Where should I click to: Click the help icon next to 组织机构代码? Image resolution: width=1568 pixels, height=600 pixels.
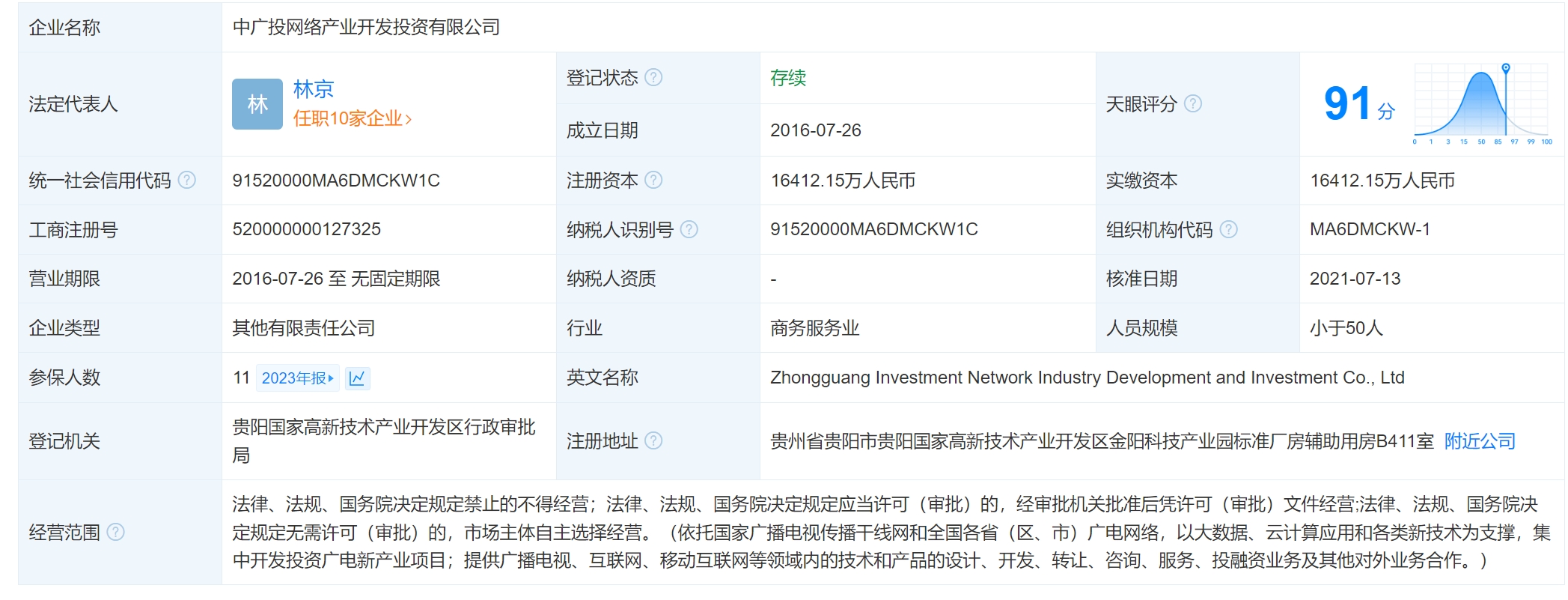point(1229,229)
